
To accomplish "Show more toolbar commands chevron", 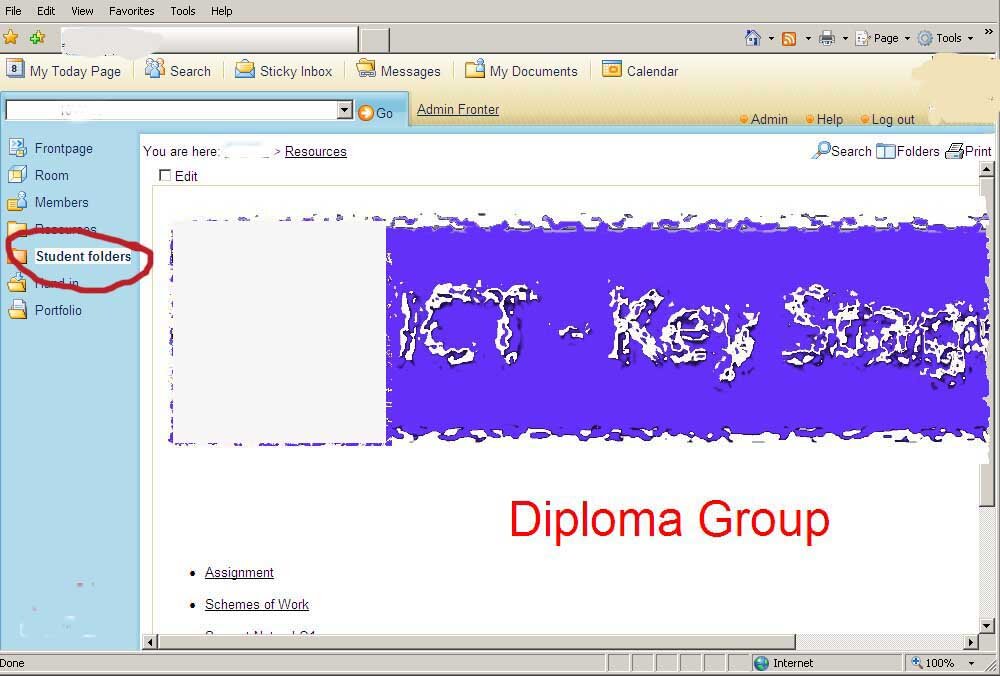I will [989, 32].
